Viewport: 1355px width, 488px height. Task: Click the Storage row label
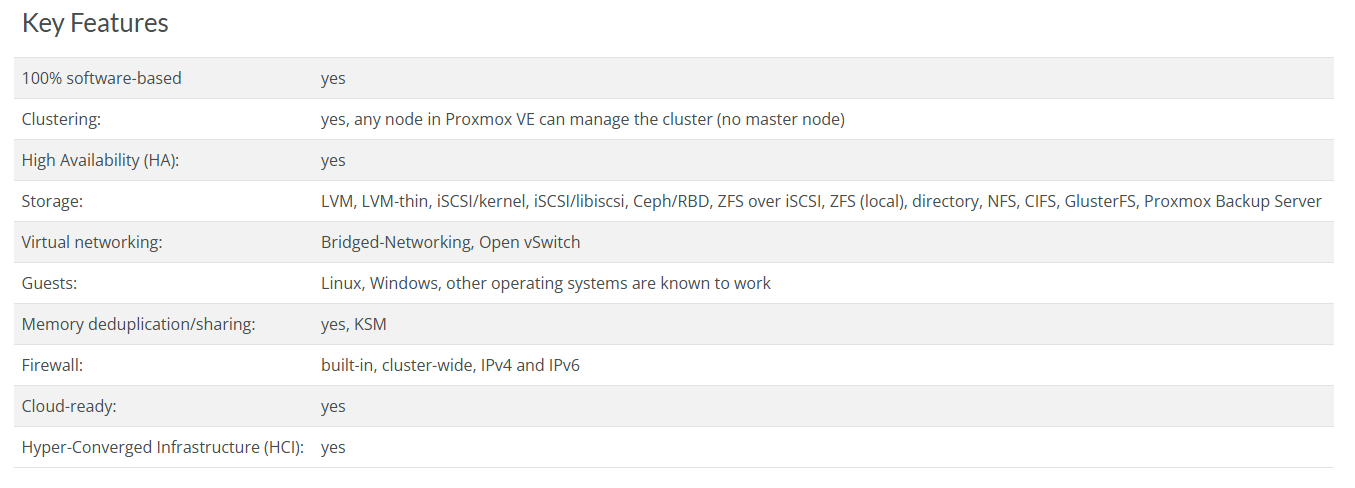[52, 201]
